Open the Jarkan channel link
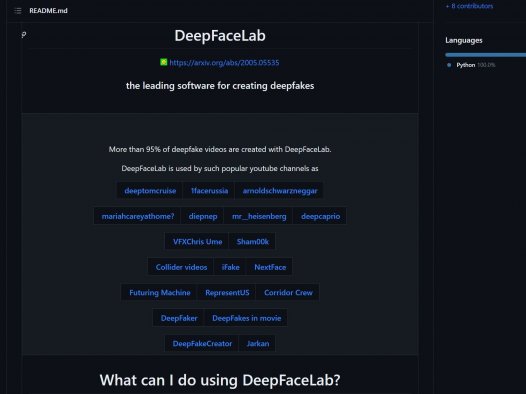Viewport: 526px width, 394px height. 258,344
